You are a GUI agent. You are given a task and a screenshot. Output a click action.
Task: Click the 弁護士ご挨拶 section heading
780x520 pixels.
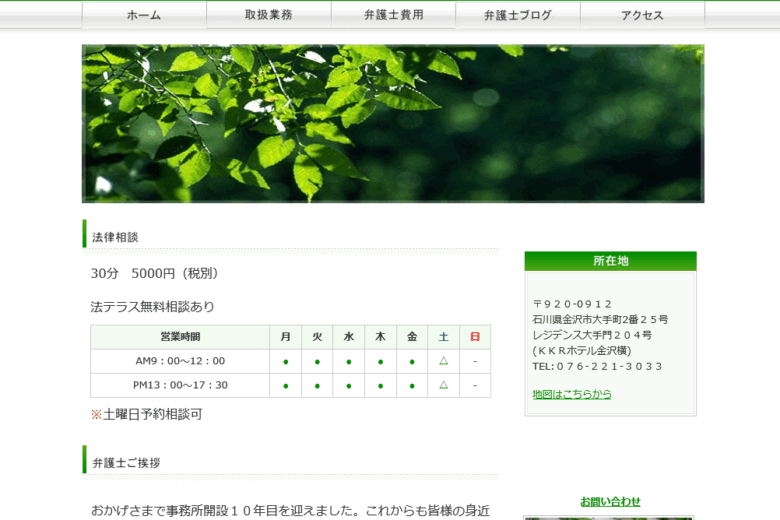126,463
